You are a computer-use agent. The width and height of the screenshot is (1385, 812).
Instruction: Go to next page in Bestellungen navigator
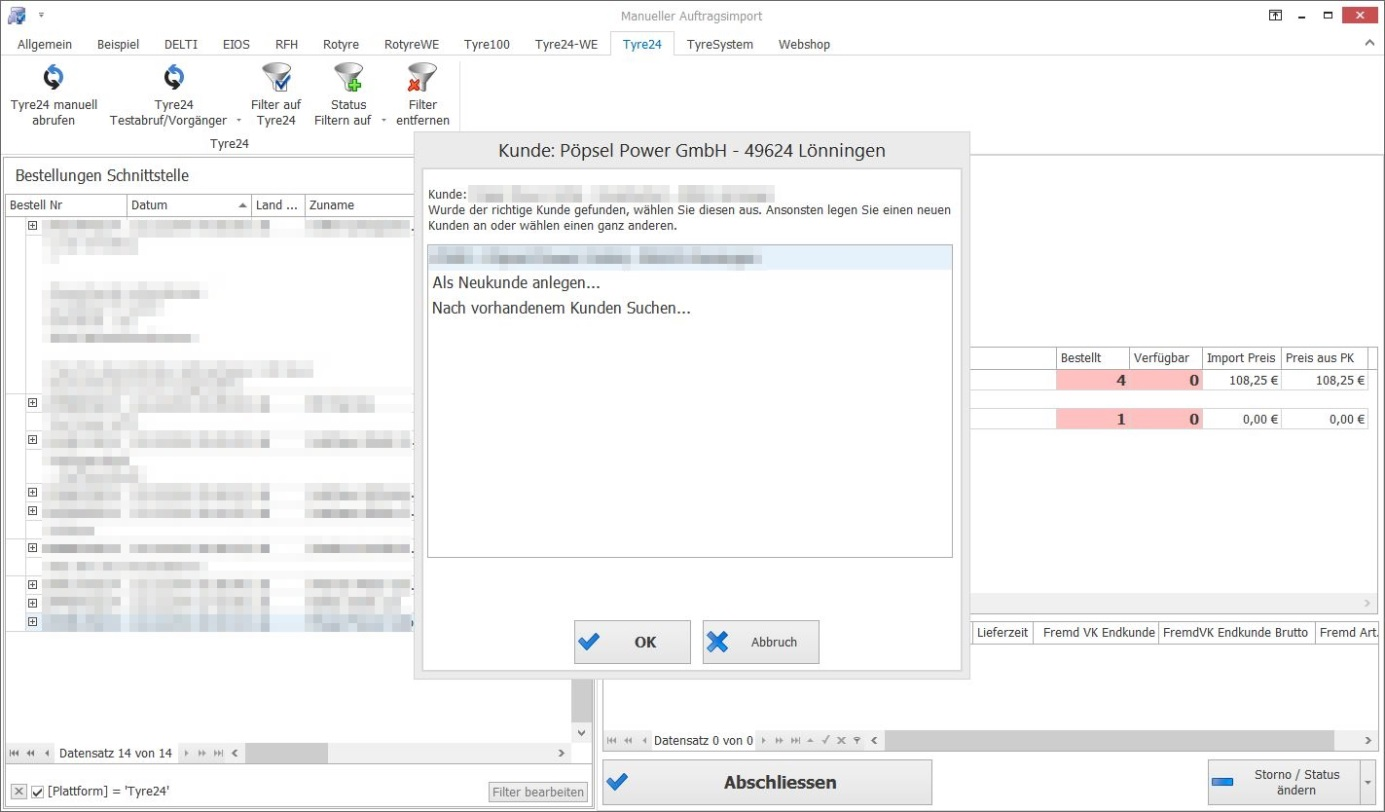pyautogui.click(x=201, y=753)
